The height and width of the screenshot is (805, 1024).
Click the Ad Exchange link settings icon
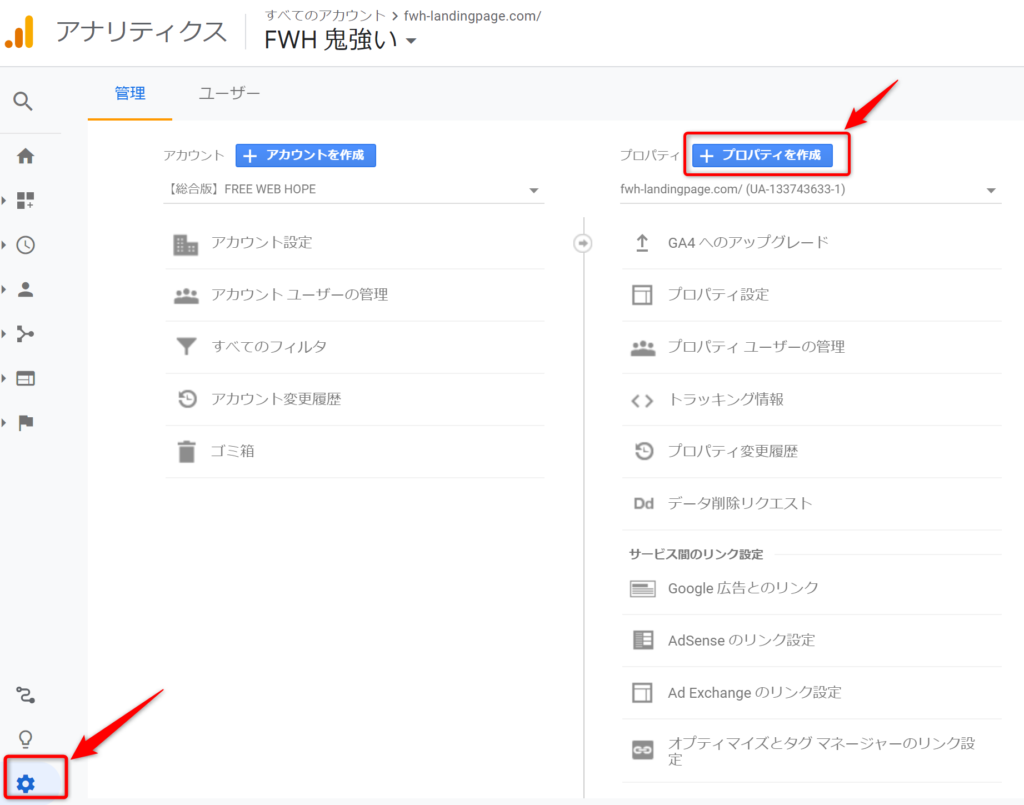tap(642, 692)
